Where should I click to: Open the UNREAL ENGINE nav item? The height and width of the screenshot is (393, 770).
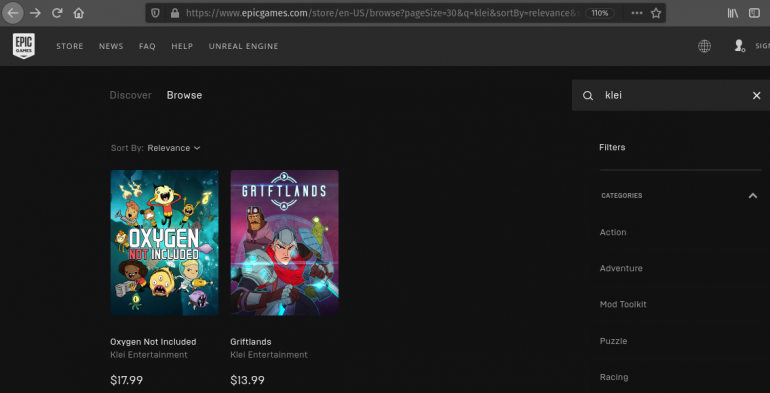244,46
